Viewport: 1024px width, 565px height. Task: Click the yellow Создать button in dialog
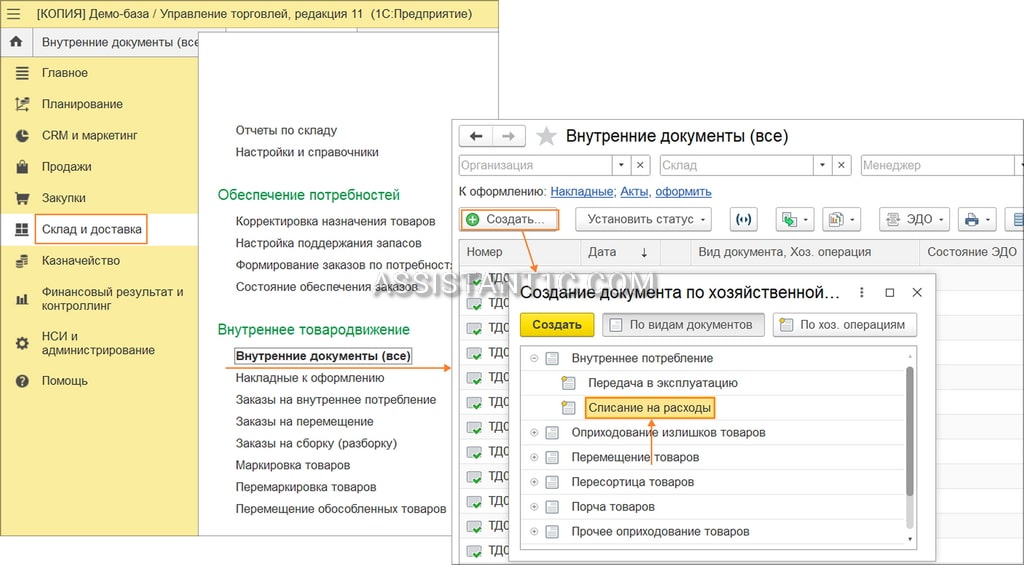point(556,325)
